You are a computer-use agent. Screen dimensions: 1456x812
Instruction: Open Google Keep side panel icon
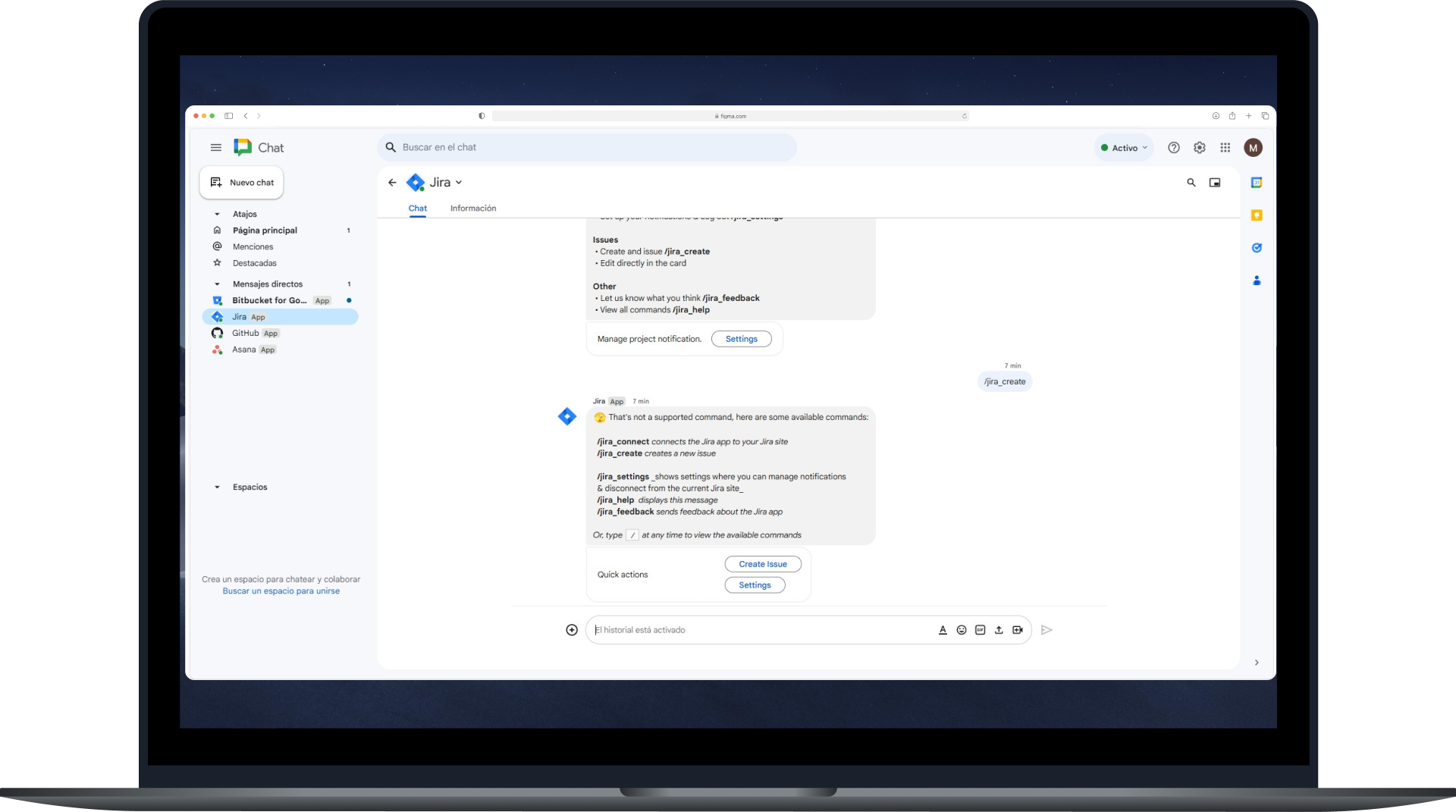pyautogui.click(x=1257, y=215)
